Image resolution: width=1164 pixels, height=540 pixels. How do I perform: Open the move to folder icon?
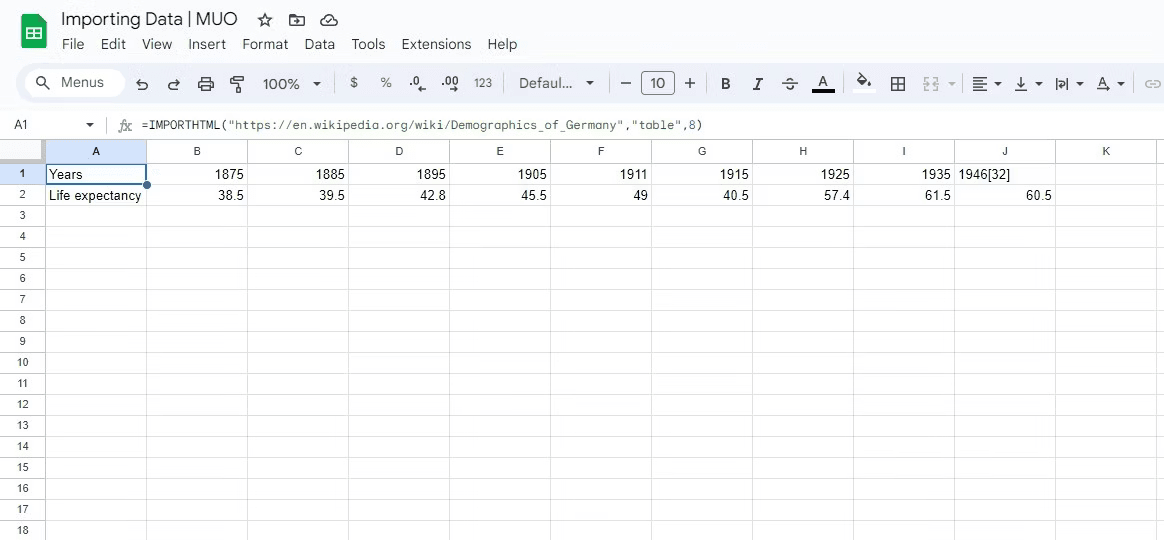(296, 20)
